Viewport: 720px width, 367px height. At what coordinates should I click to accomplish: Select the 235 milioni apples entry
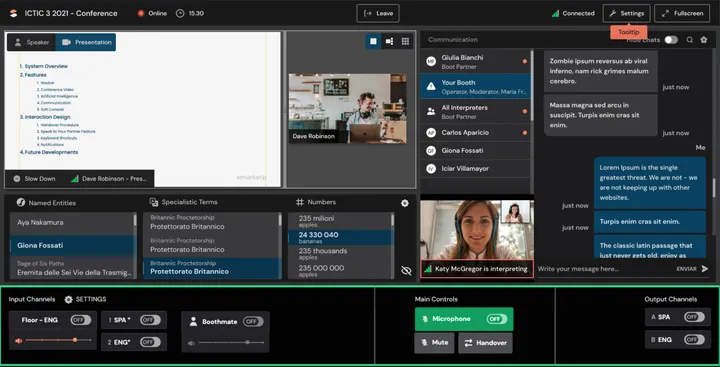[x=339, y=221]
